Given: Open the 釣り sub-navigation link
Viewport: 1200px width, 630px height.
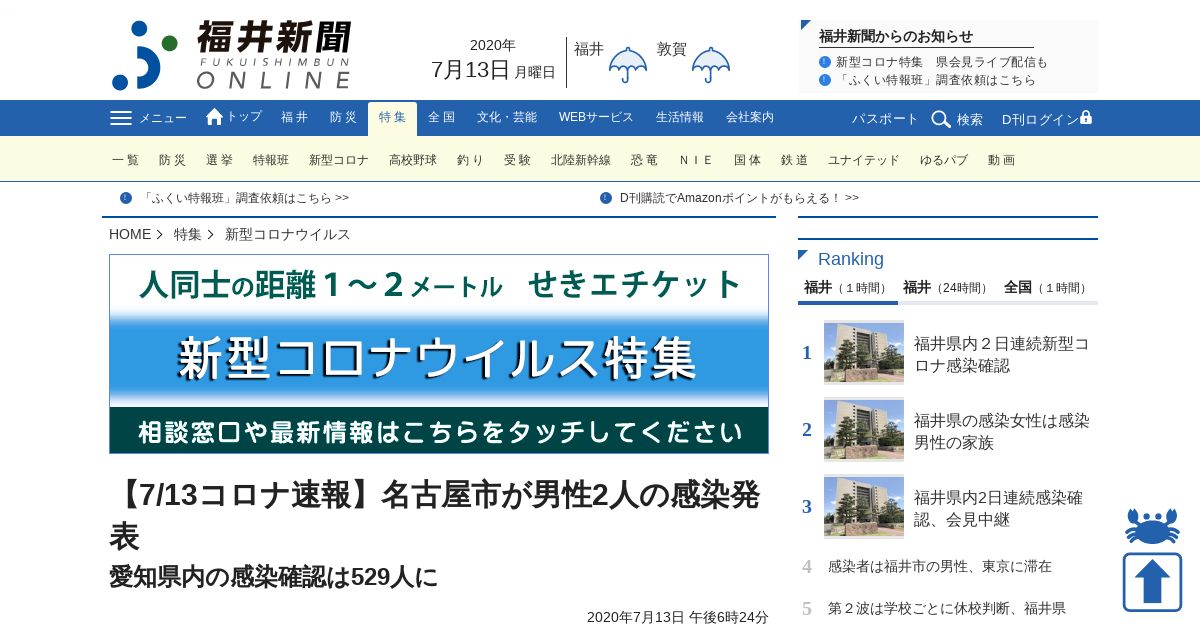Looking at the screenshot, I should [470, 160].
